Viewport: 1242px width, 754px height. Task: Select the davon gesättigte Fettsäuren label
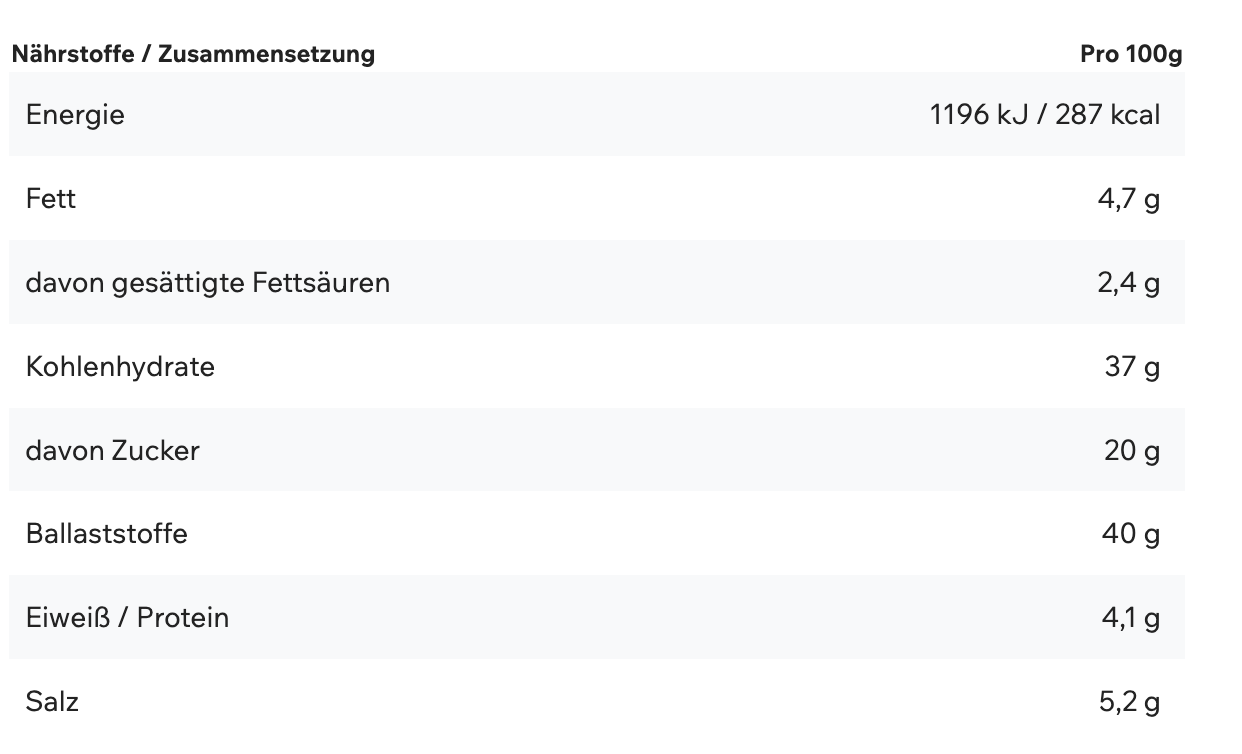(208, 283)
